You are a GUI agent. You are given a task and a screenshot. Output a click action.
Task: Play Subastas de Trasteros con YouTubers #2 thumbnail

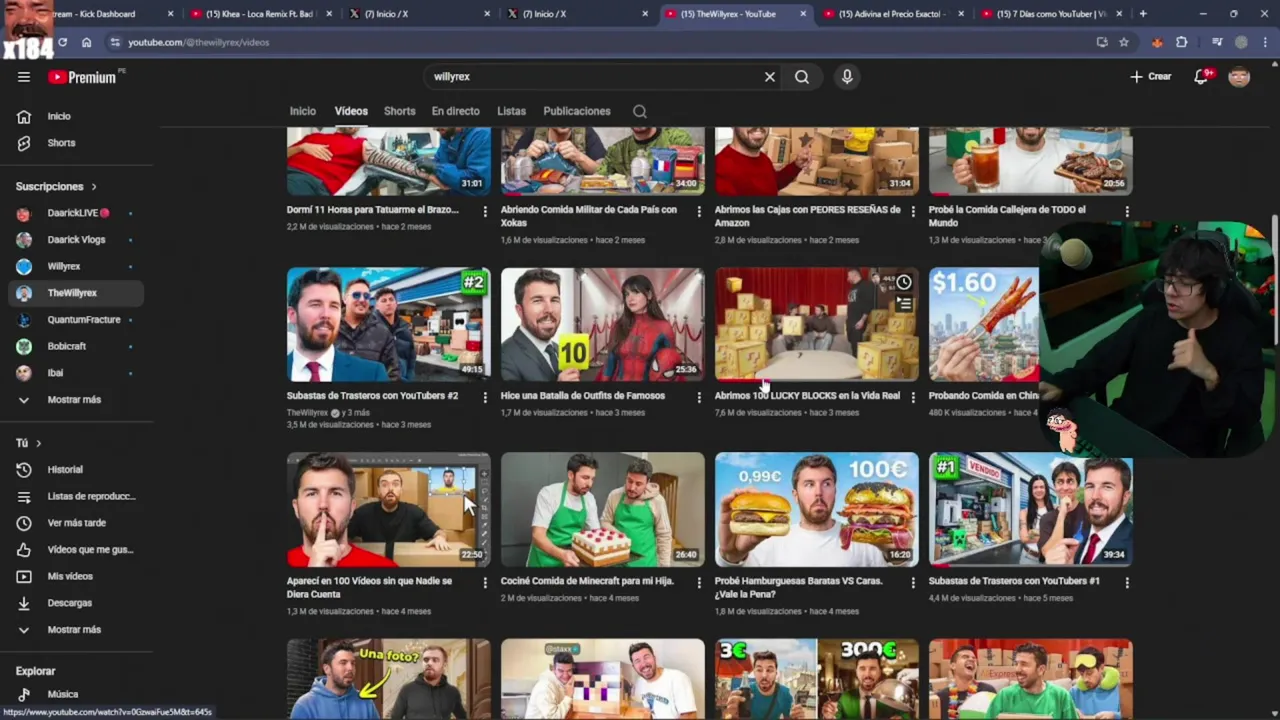[x=389, y=324]
